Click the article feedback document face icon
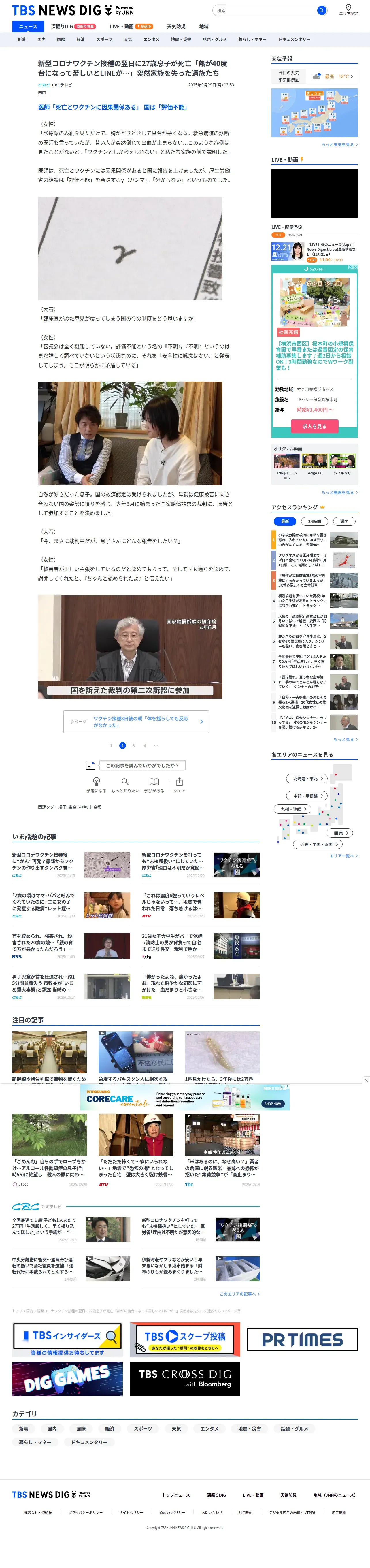Viewport: 370px width, 1568px height. point(90,765)
